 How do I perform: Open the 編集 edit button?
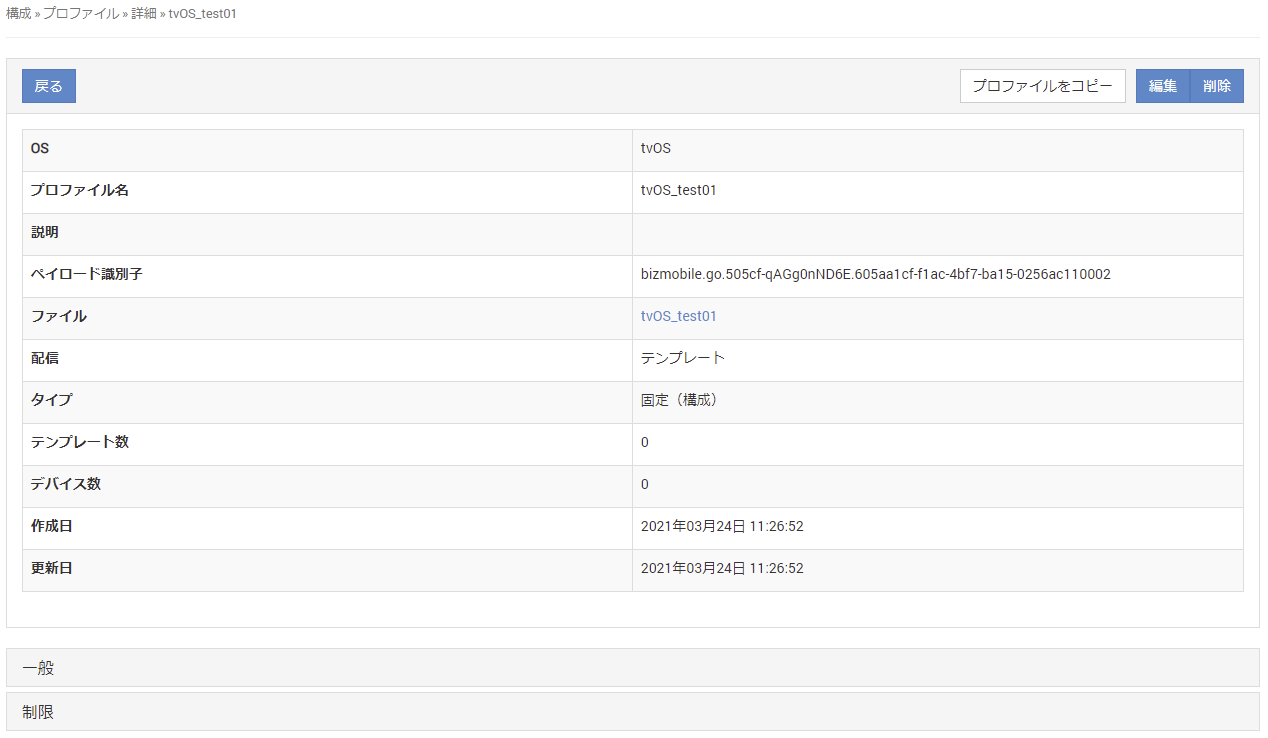pyautogui.click(x=1162, y=86)
